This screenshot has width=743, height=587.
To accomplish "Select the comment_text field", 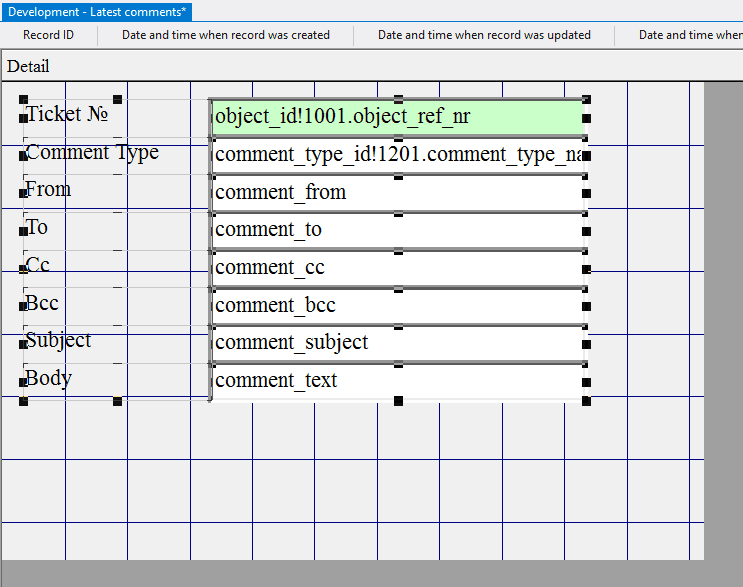I will tap(398, 381).
